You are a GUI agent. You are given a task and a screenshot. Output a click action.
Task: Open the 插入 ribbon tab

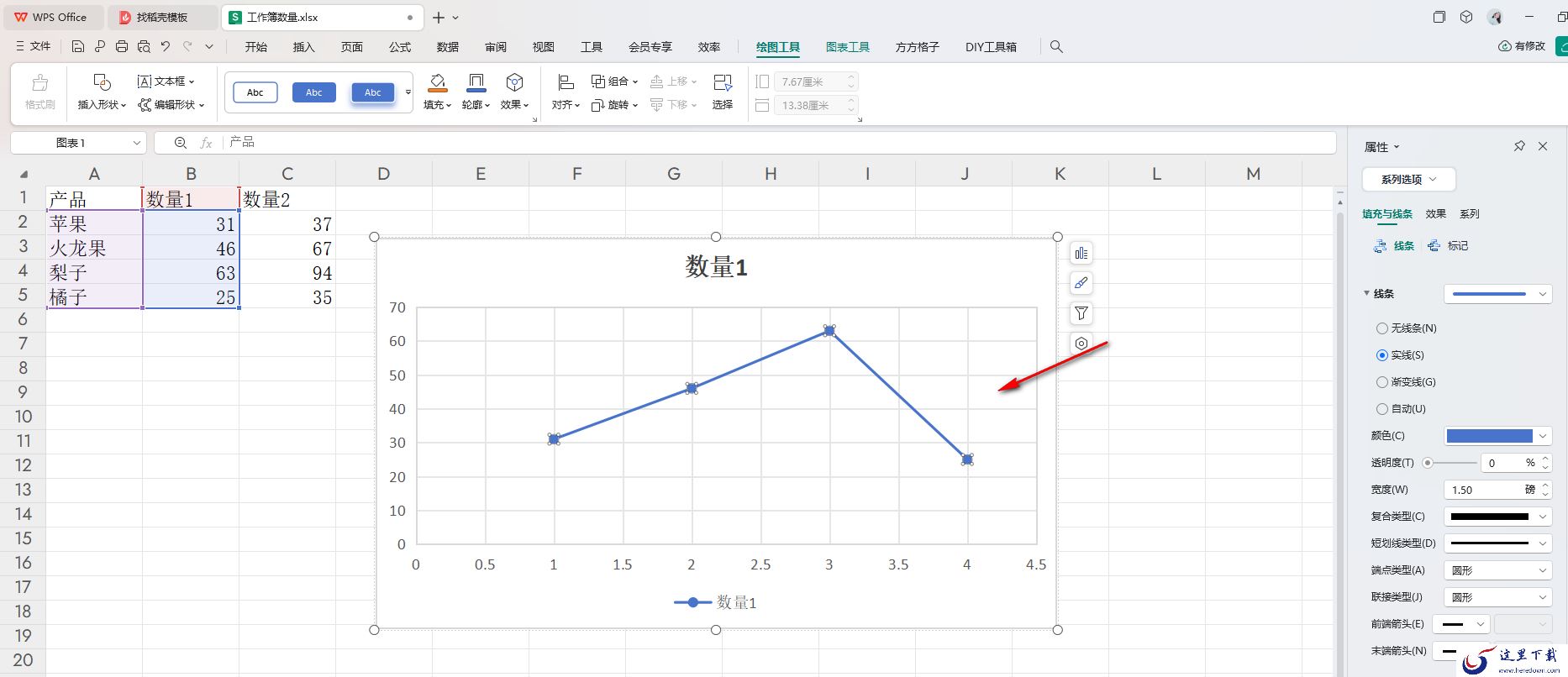click(303, 47)
